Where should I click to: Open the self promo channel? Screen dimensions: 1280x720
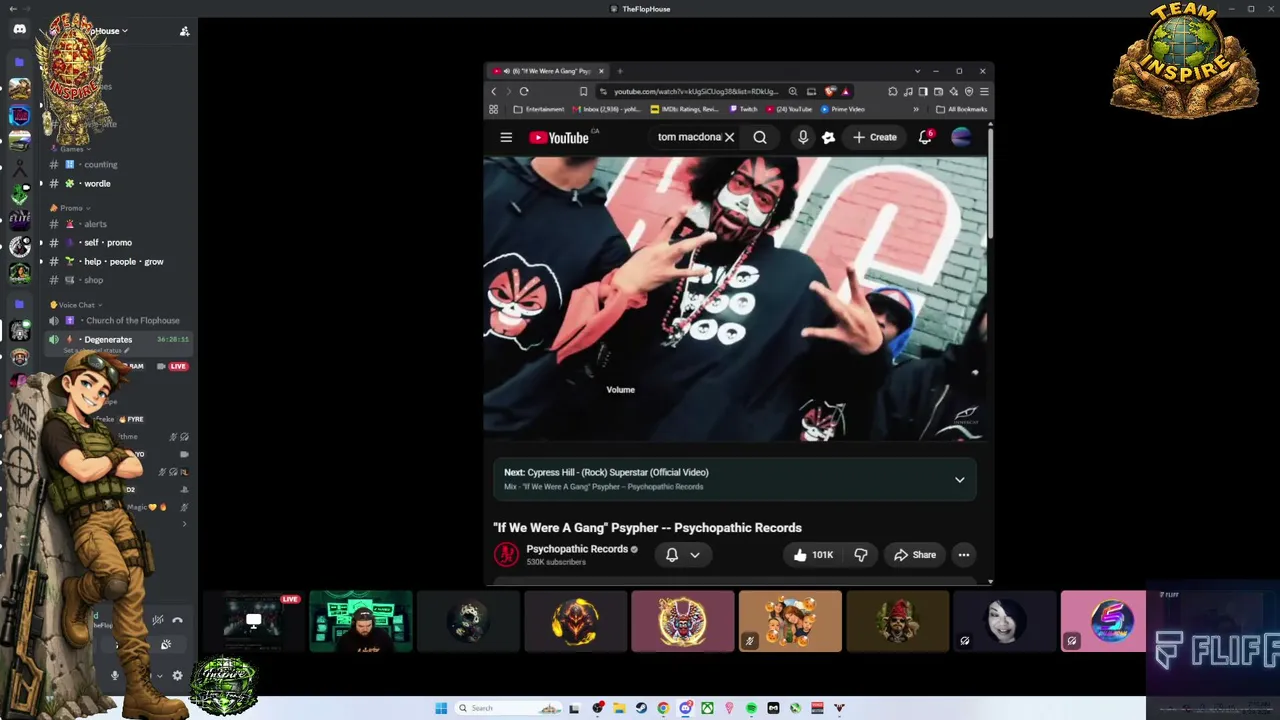click(x=108, y=243)
